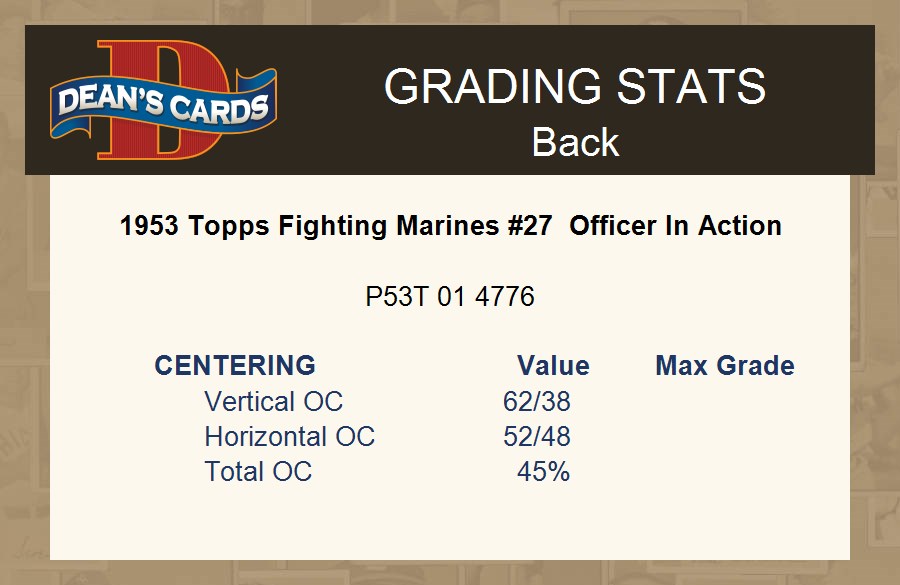Click the GRADING STATS heading
The width and height of the screenshot is (900, 585).
tap(575, 87)
